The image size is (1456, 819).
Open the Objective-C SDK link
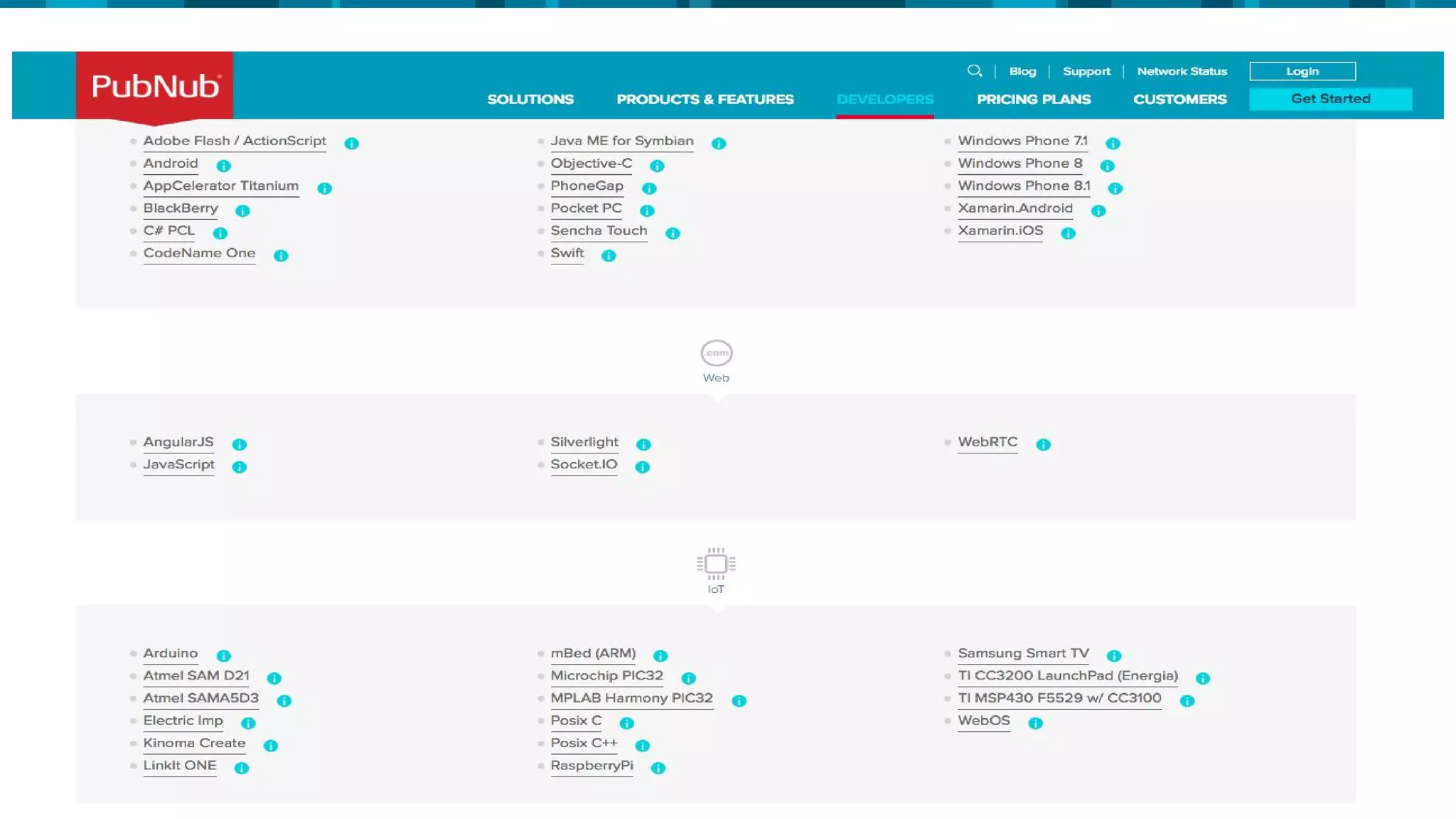click(591, 164)
